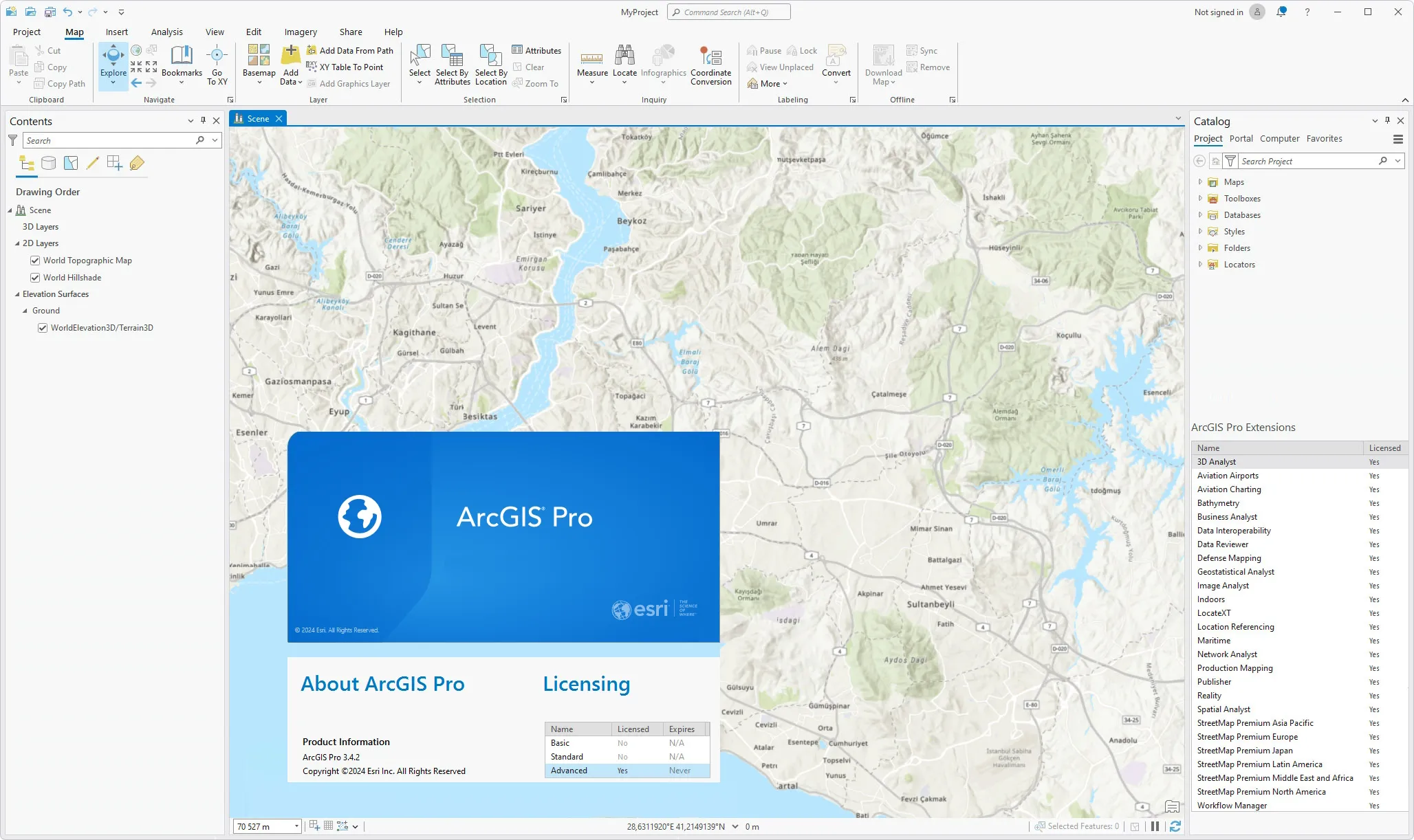The height and width of the screenshot is (840, 1414).
Task: Open the Project tab
Action: click(x=26, y=32)
